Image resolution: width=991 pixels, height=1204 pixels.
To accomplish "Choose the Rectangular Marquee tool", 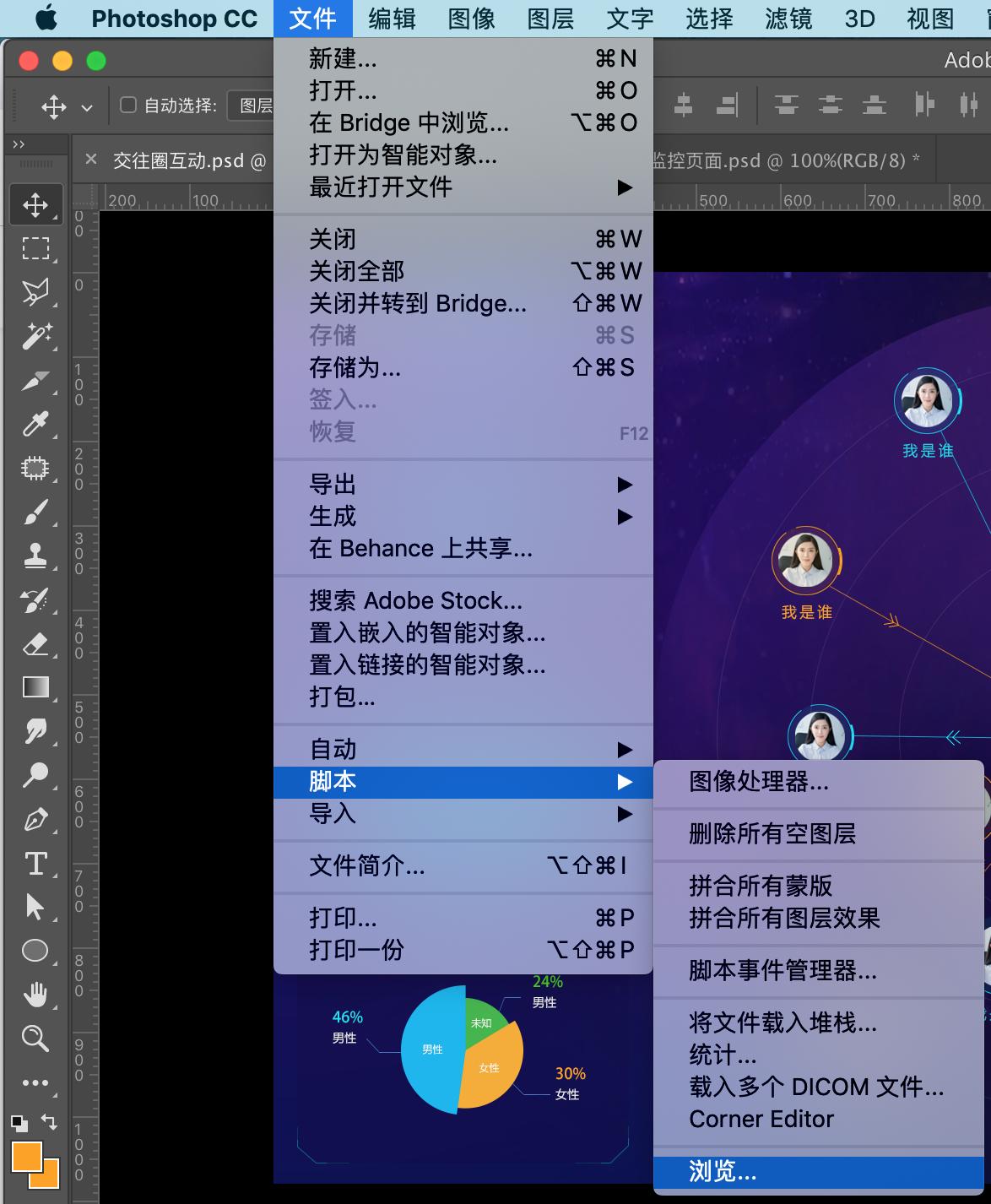I will (35, 247).
